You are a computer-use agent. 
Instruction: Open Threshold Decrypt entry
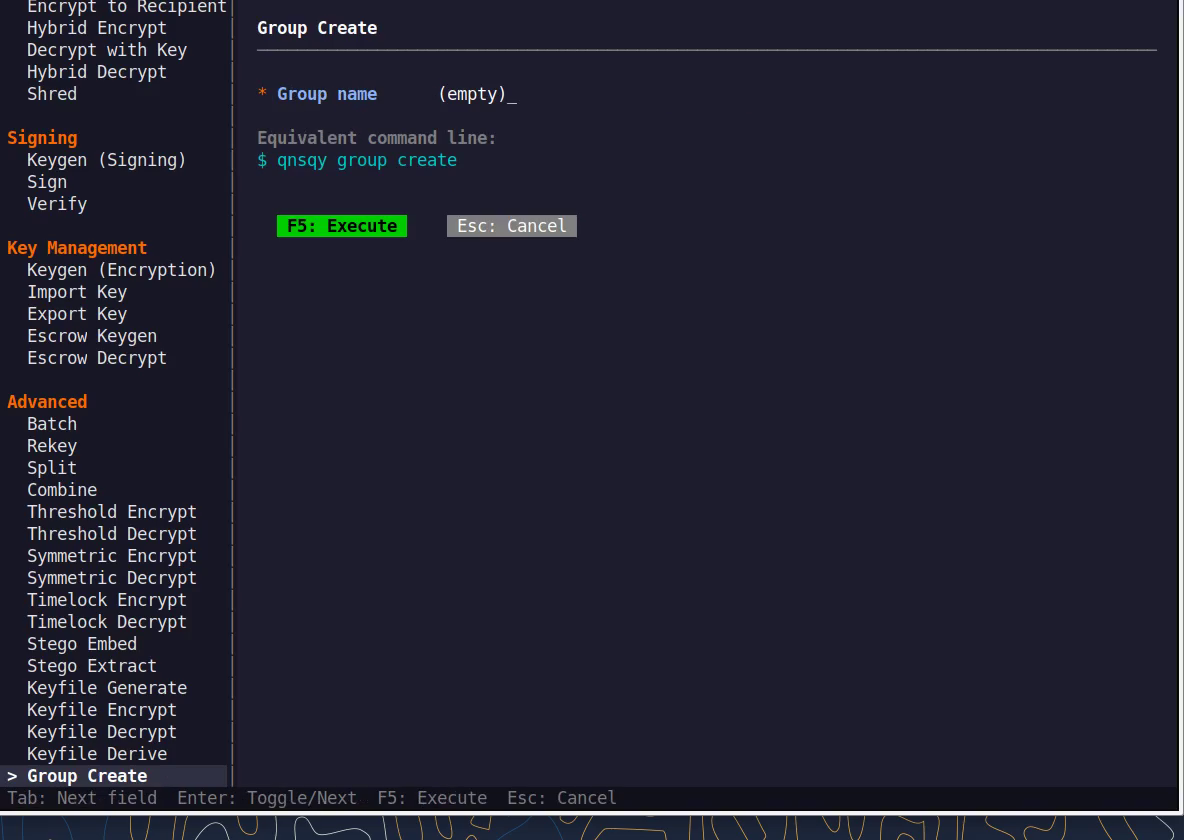point(112,533)
